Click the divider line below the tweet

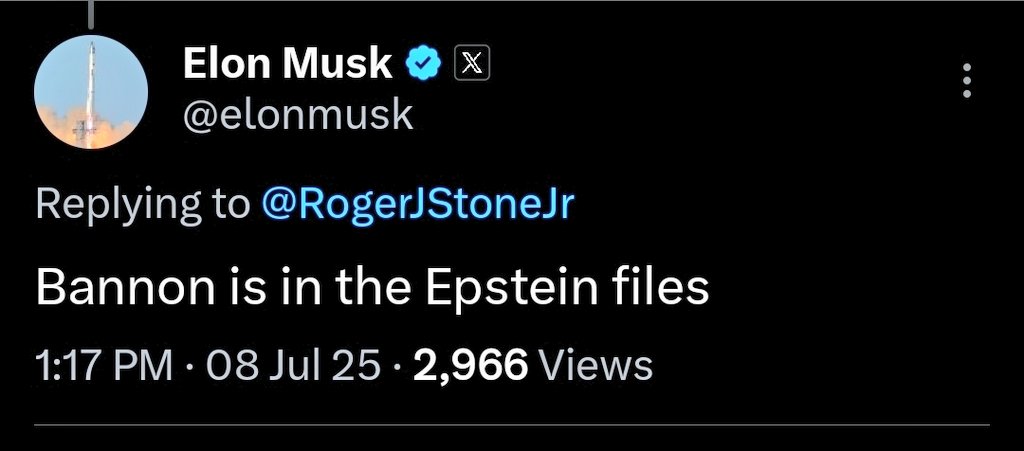[512, 425]
